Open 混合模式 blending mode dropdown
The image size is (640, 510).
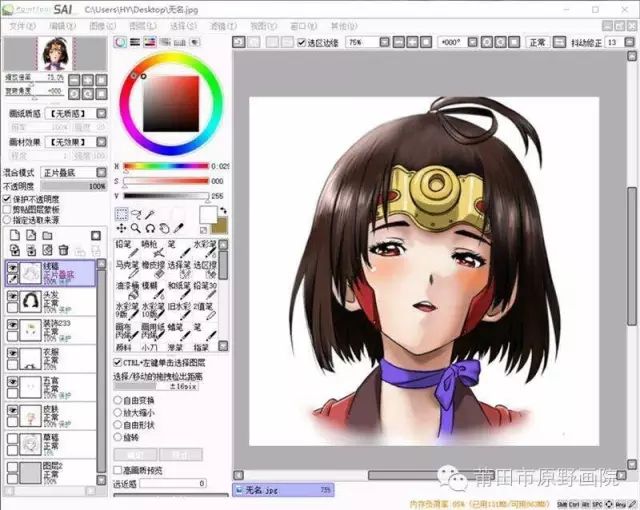point(101,173)
